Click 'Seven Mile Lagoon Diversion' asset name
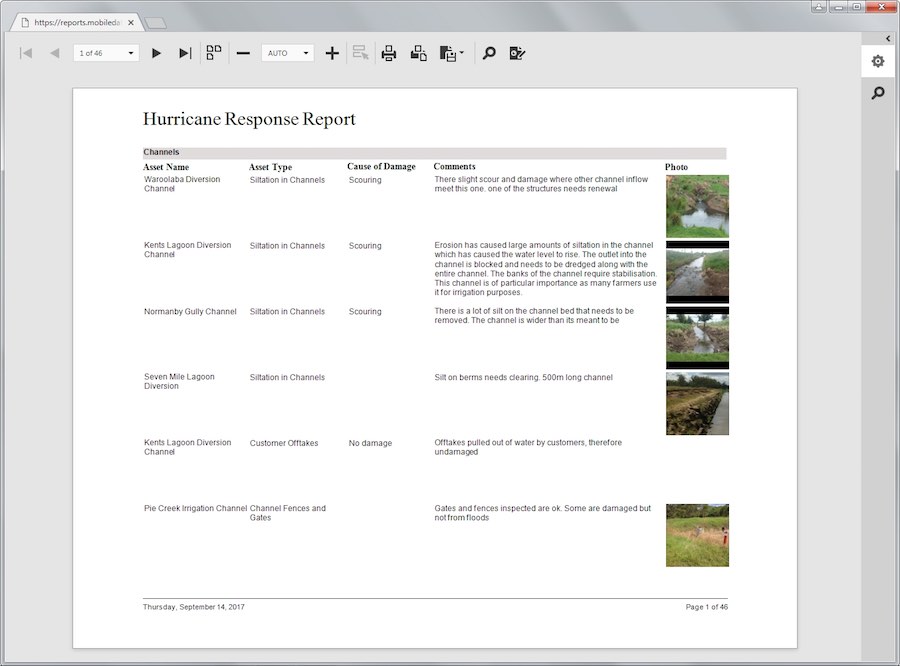 pyautogui.click(x=179, y=381)
